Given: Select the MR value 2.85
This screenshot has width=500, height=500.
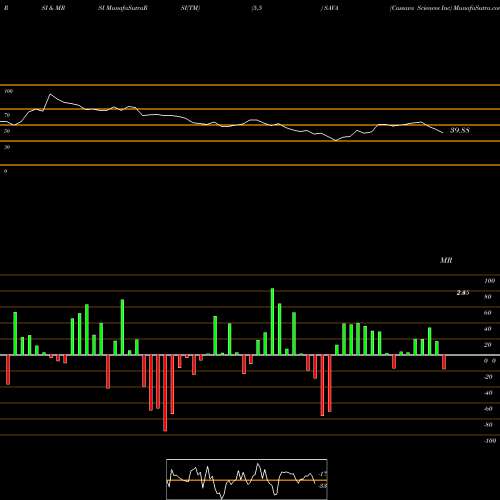Looking at the screenshot, I should pos(463,293).
